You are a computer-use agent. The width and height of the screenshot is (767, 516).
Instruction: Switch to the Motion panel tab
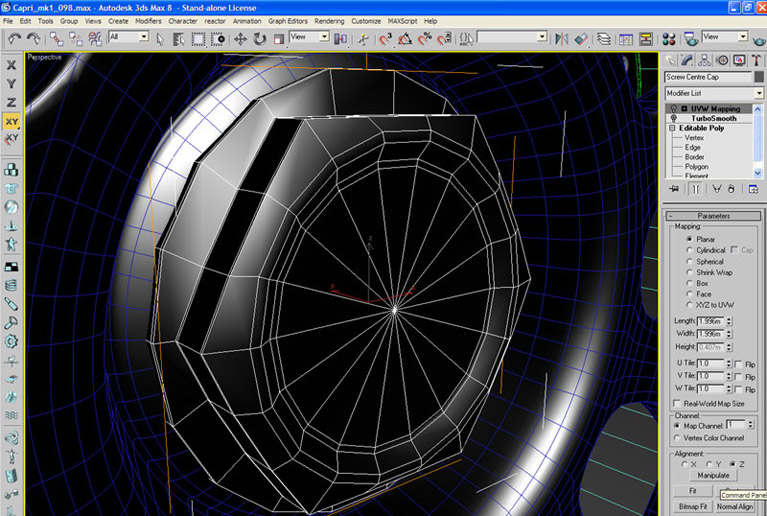point(722,60)
